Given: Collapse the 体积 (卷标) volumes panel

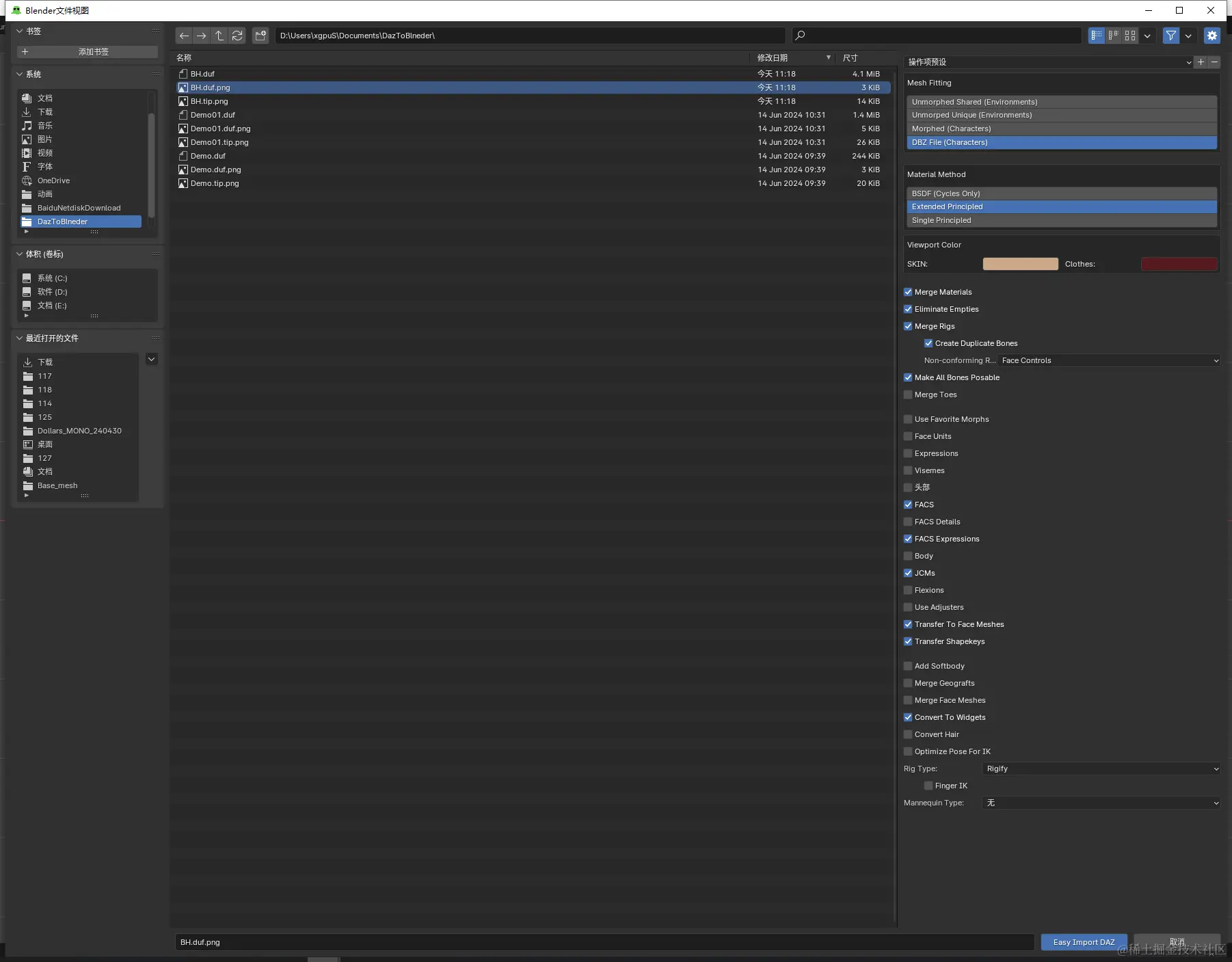Looking at the screenshot, I should tap(20, 254).
